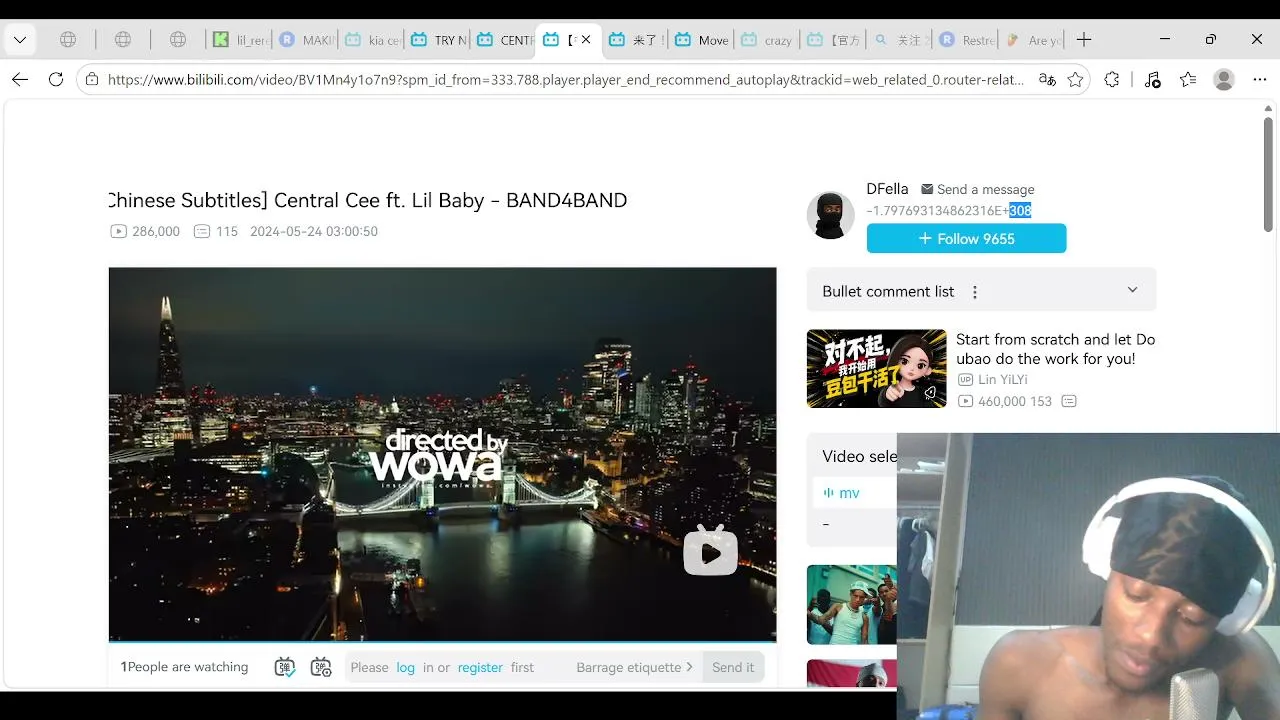Click the 'log' in link

click(x=405, y=667)
